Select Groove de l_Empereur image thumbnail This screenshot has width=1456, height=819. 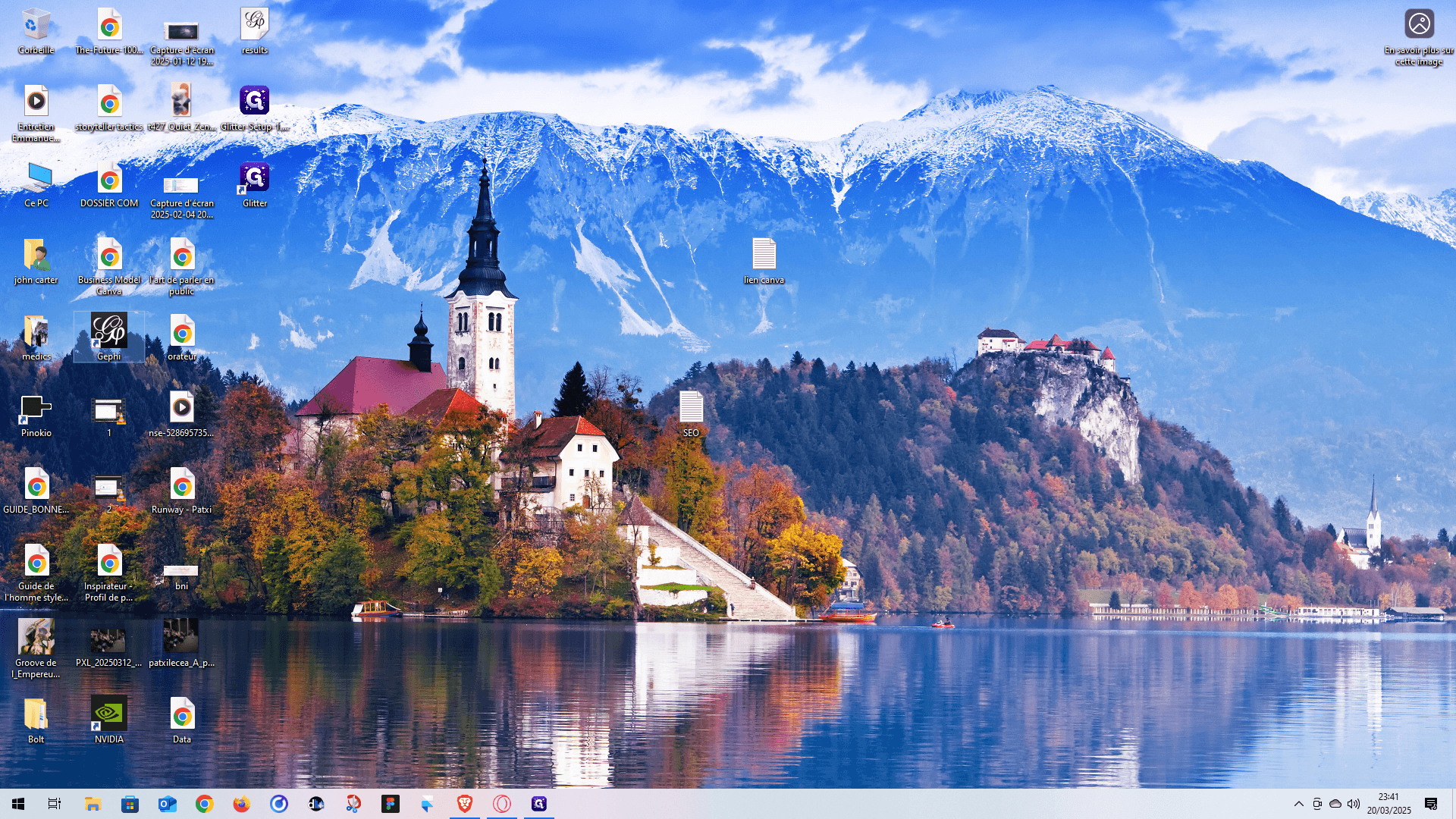coord(36,637)
